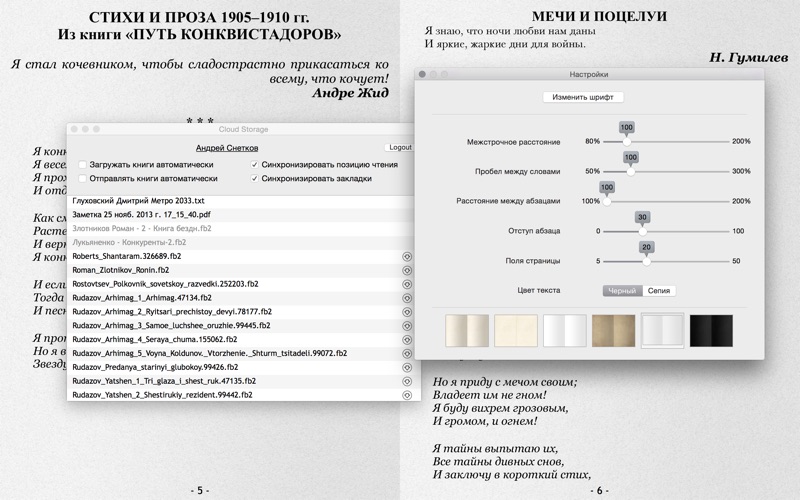This screenshot has width=800, height=500.
Task: Select Rudazov_Predanya_starinyi_glubokoy.99426.fb2 name
Action: tap(155, 367)
